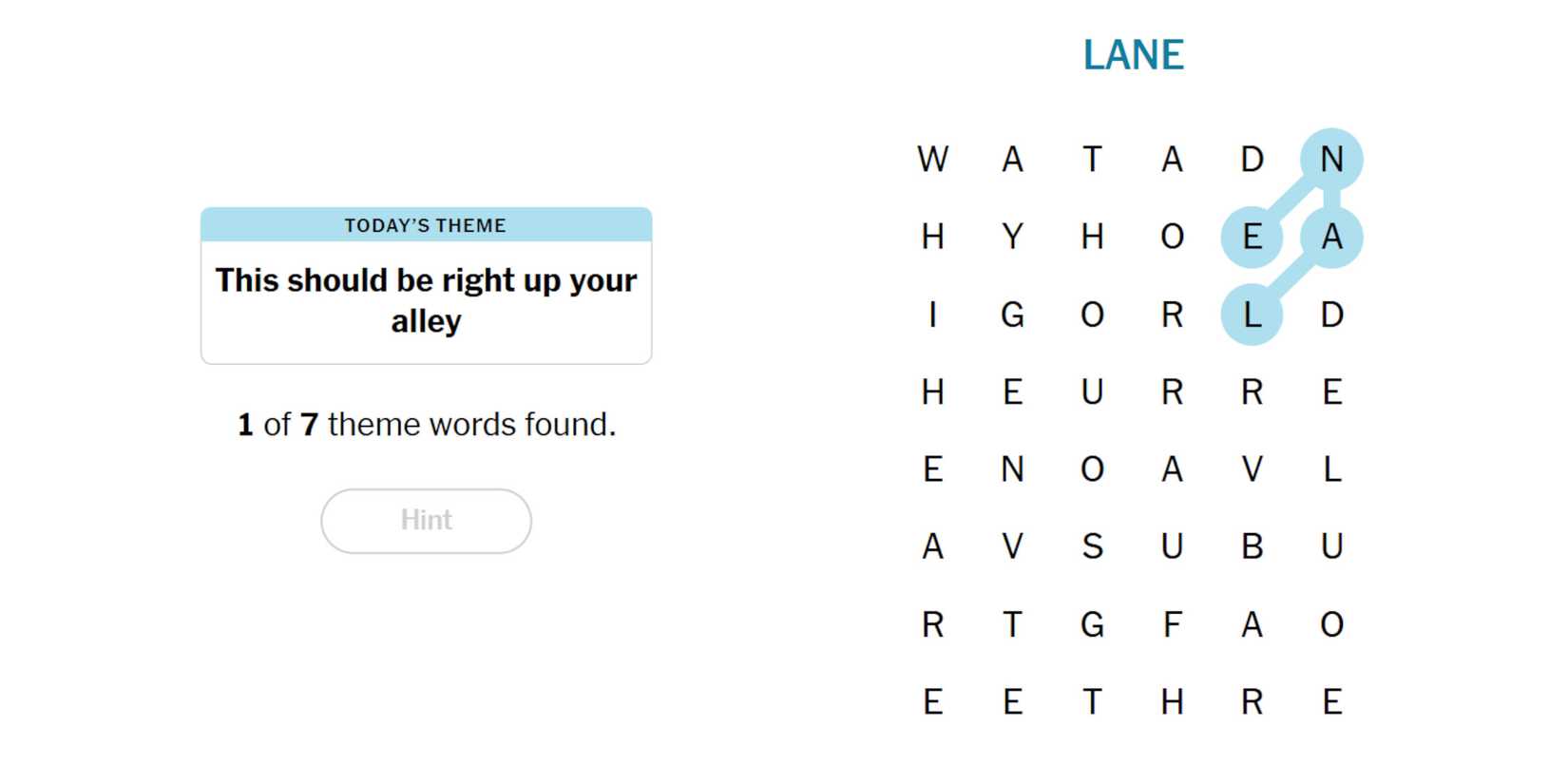Select the G between I and O
Image resolution: width=1568 pixels, height=784 pixels.
(1012, 315)
